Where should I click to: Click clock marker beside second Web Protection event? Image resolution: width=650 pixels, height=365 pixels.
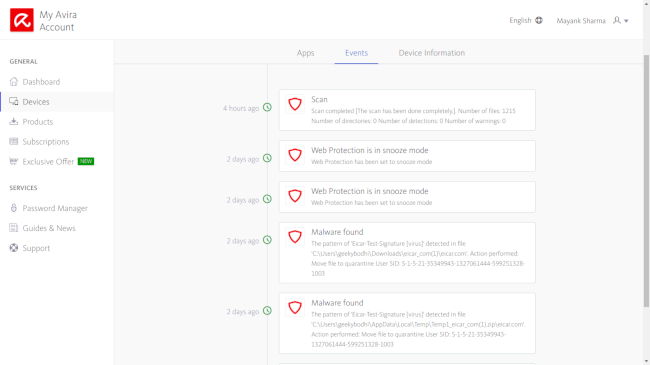click(x=267, y=199)
